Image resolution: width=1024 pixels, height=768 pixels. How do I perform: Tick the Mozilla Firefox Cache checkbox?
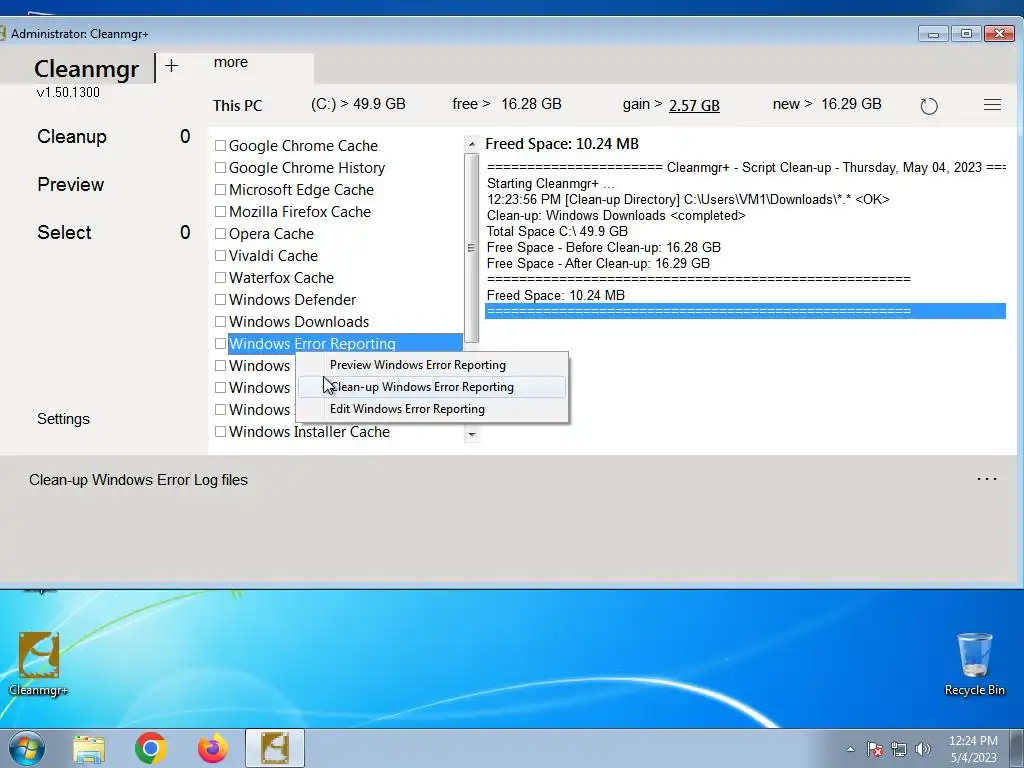221,212
